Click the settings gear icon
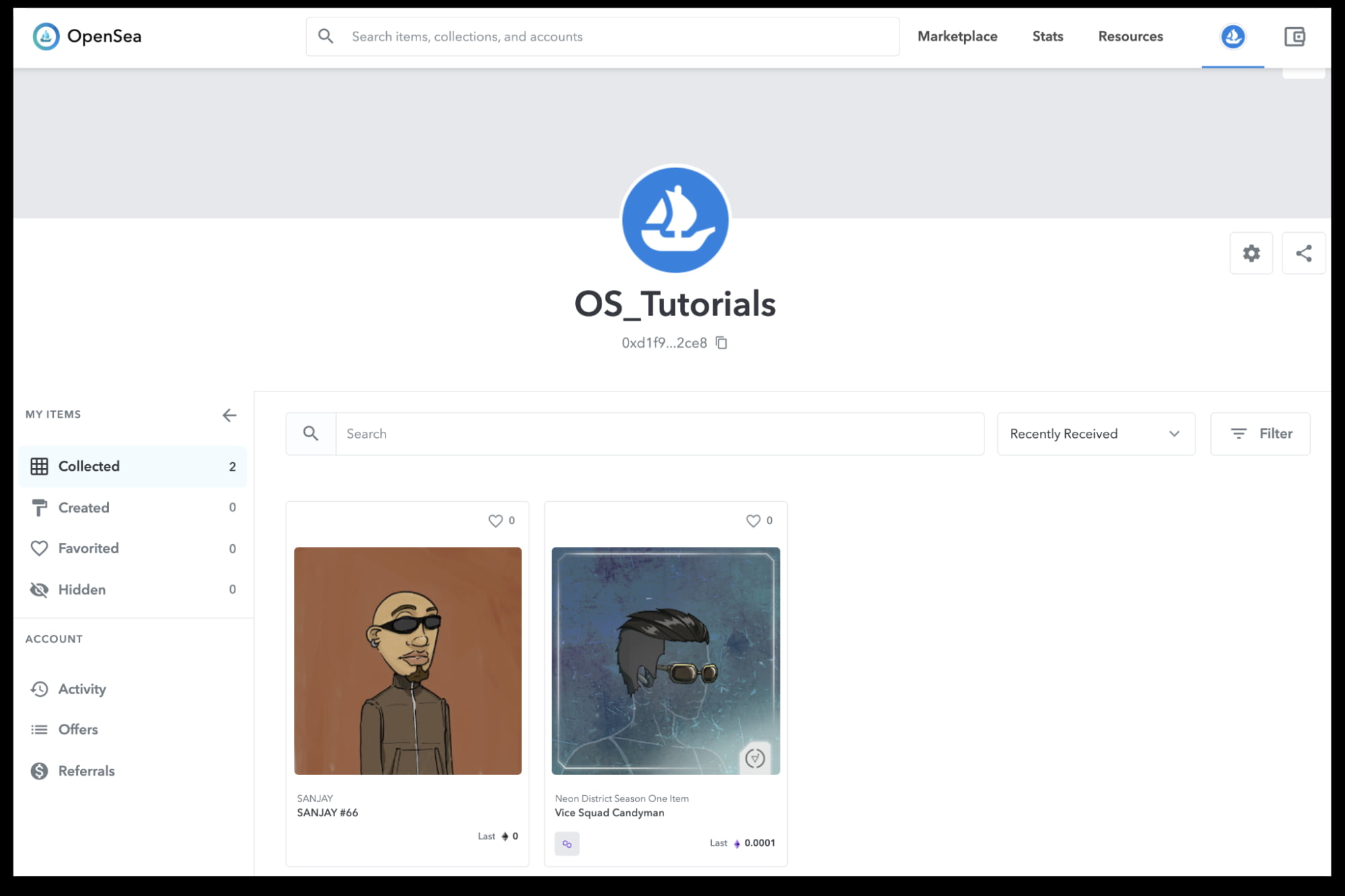 point(1252,254)
